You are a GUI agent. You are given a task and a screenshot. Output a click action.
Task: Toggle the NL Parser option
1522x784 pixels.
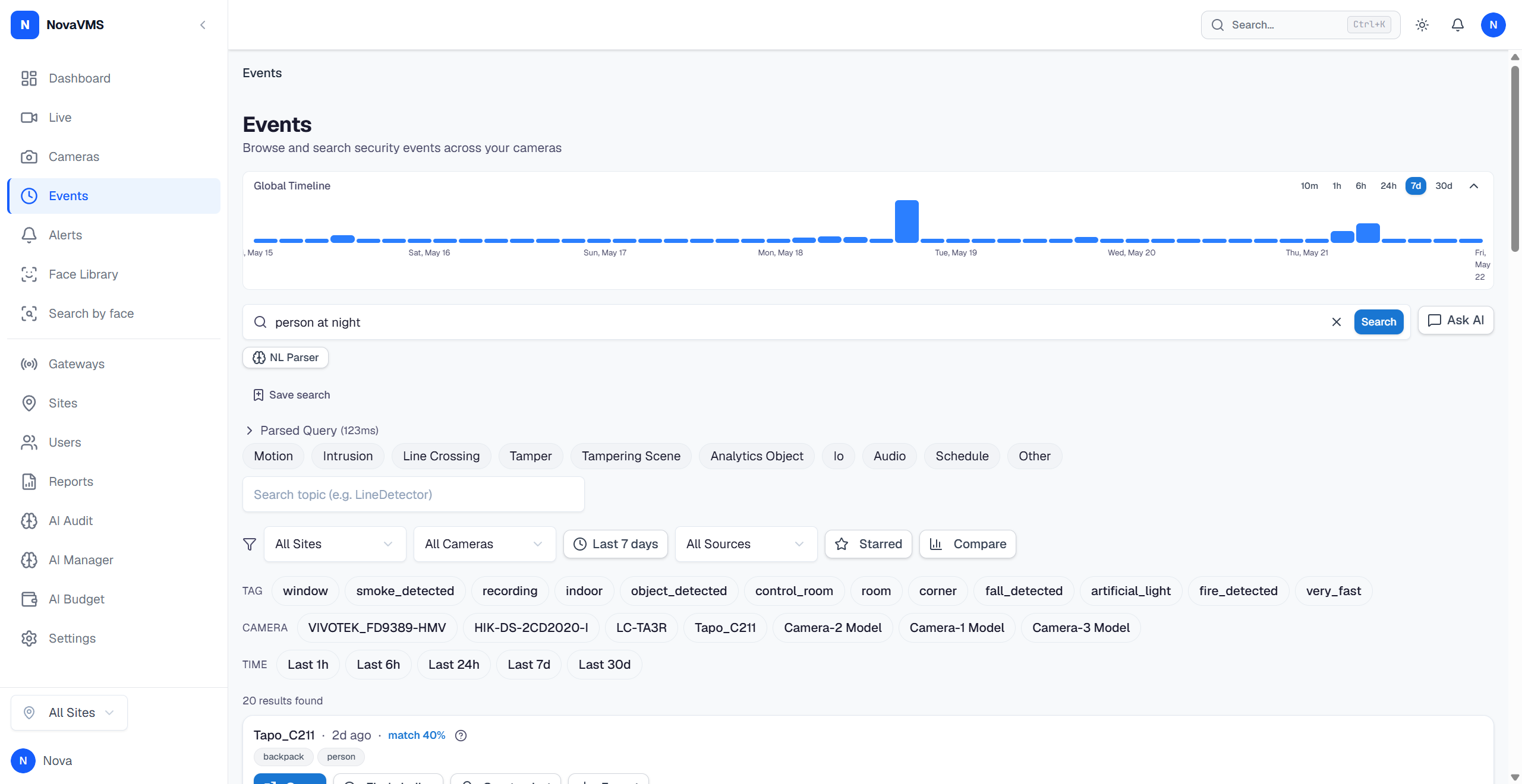[286, 358]
